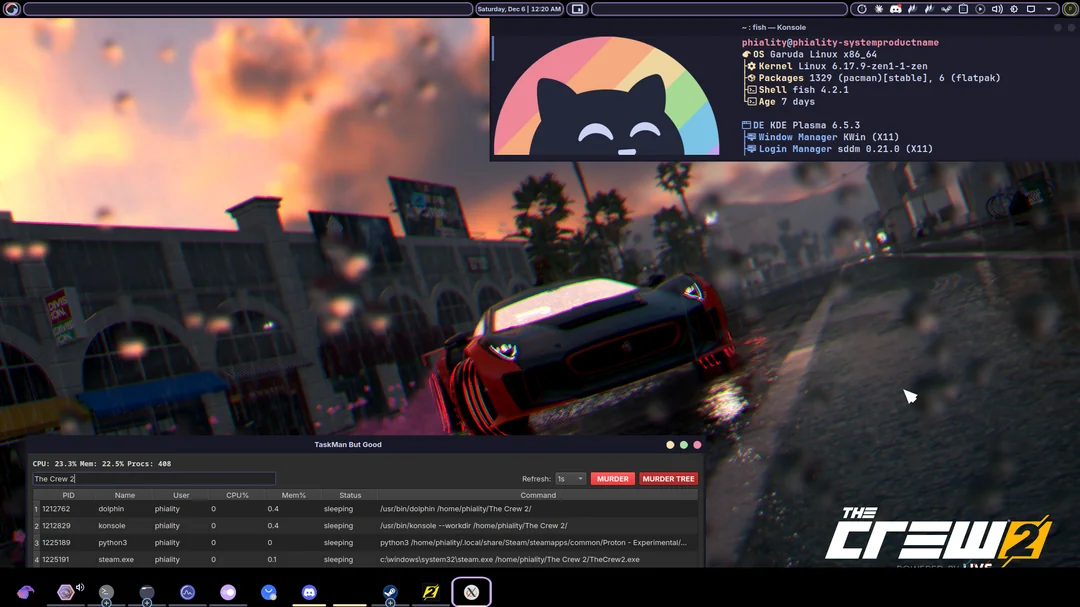Screen dimensions: 1080x607
Task: Focus the 'The Crew 2' search field
Action: tap(154, 479)
